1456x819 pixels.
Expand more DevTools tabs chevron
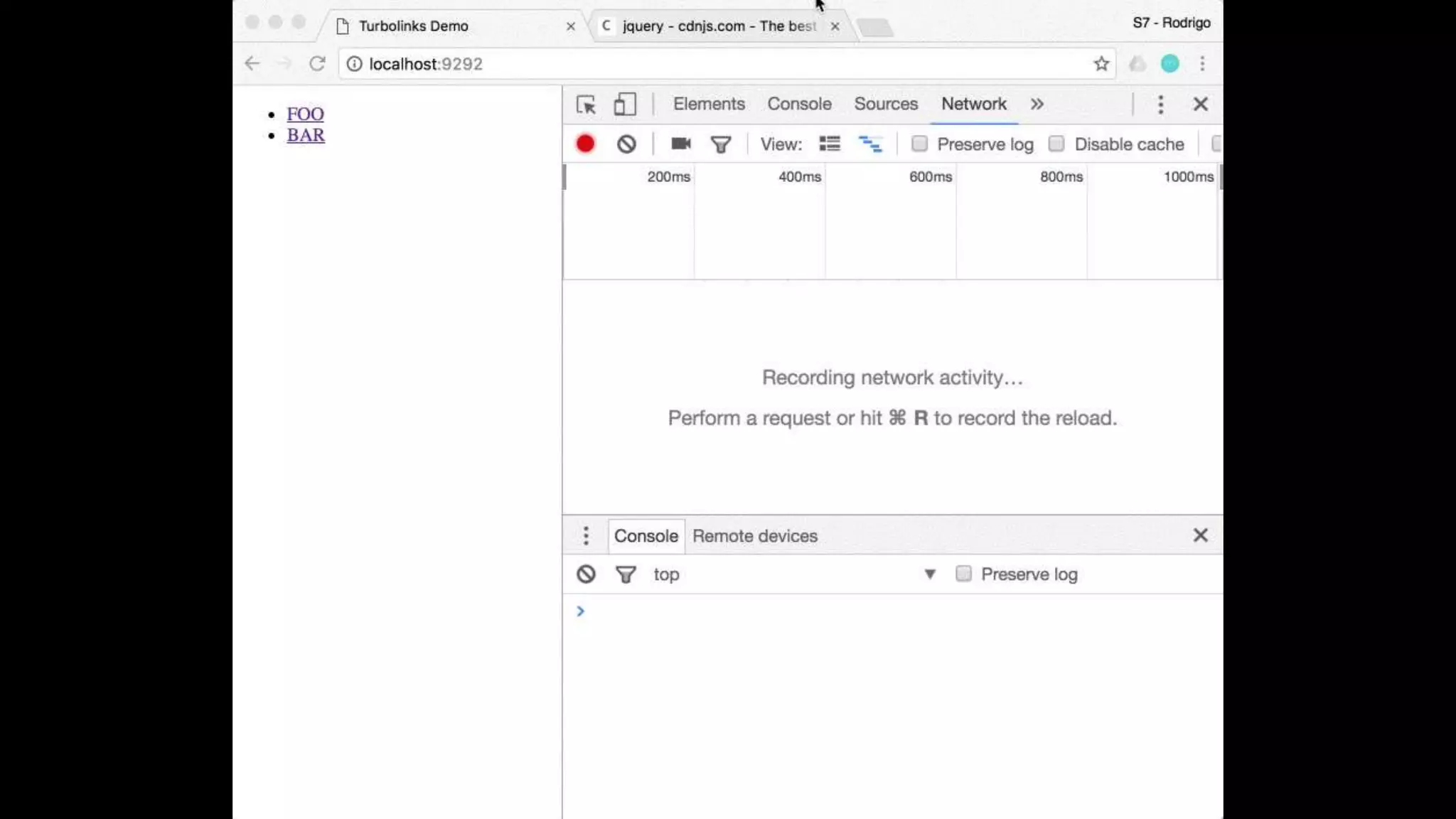(1037, 105)
